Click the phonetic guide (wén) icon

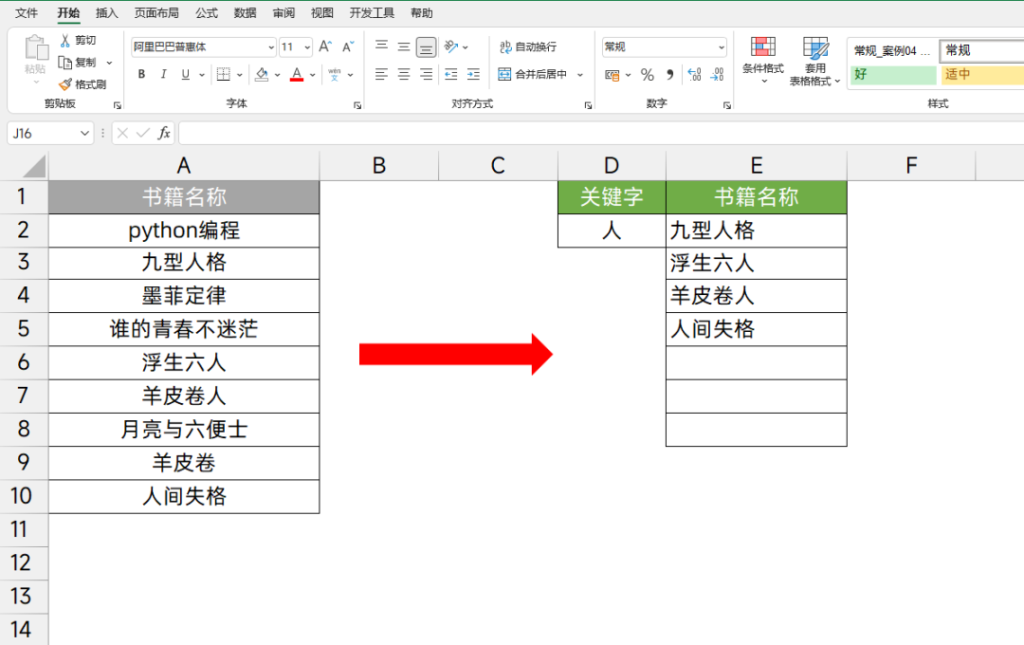tap(334, 74)
